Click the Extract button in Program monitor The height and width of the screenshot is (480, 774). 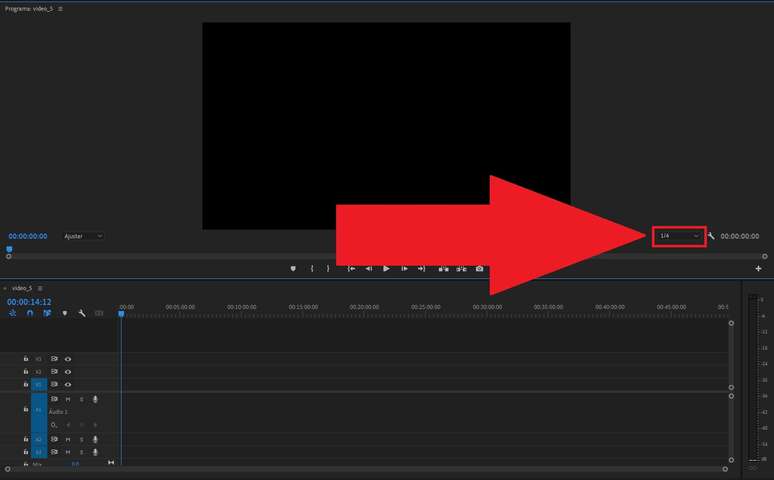point(461,269)
